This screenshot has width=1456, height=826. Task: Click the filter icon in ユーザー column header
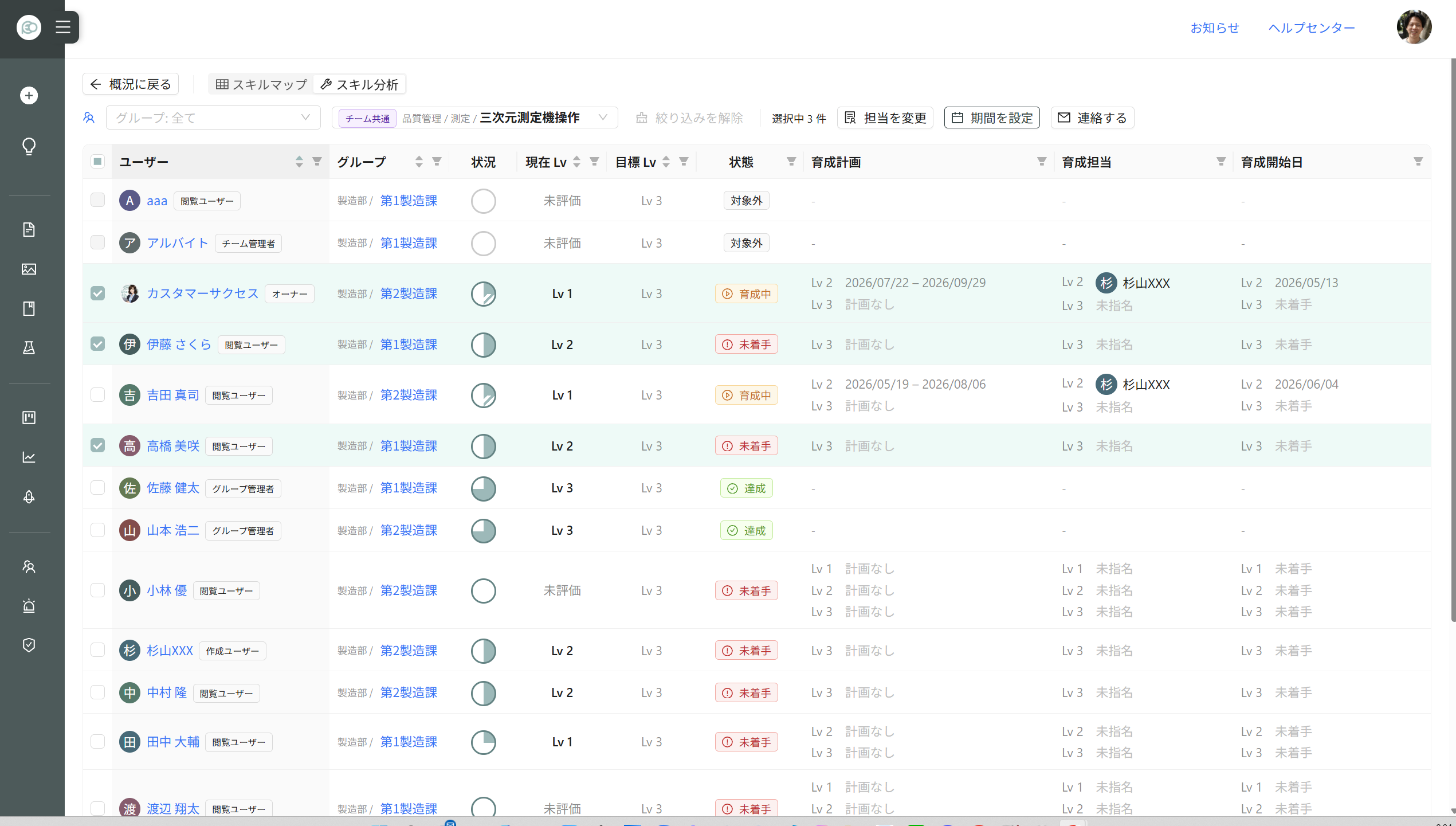317,162
